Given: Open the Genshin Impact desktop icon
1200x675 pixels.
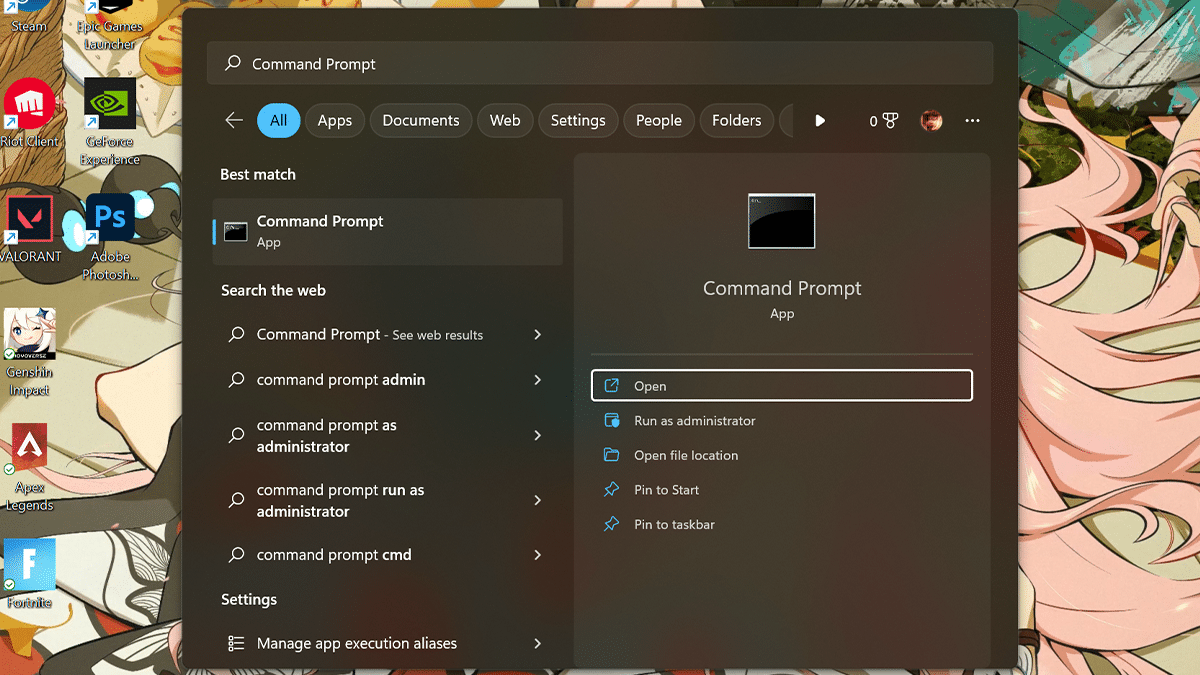Looking at the screenshot, I should (30, 335).
